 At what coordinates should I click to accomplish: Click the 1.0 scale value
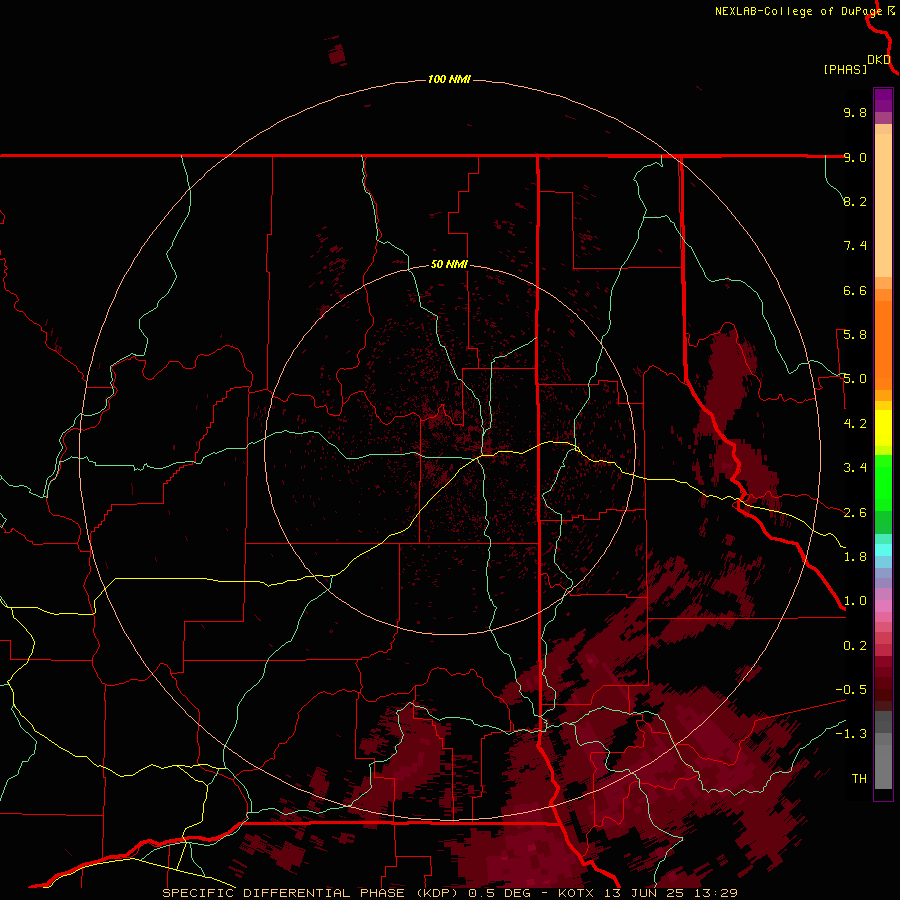coord(855,601)
